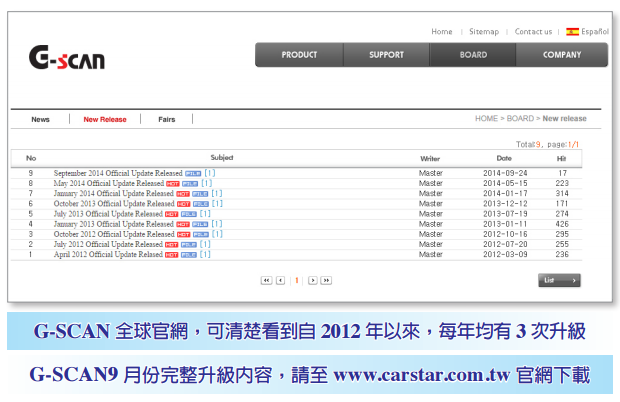Click the Writer column header
The width and height of the screenshot is (620, 402).
430,159
